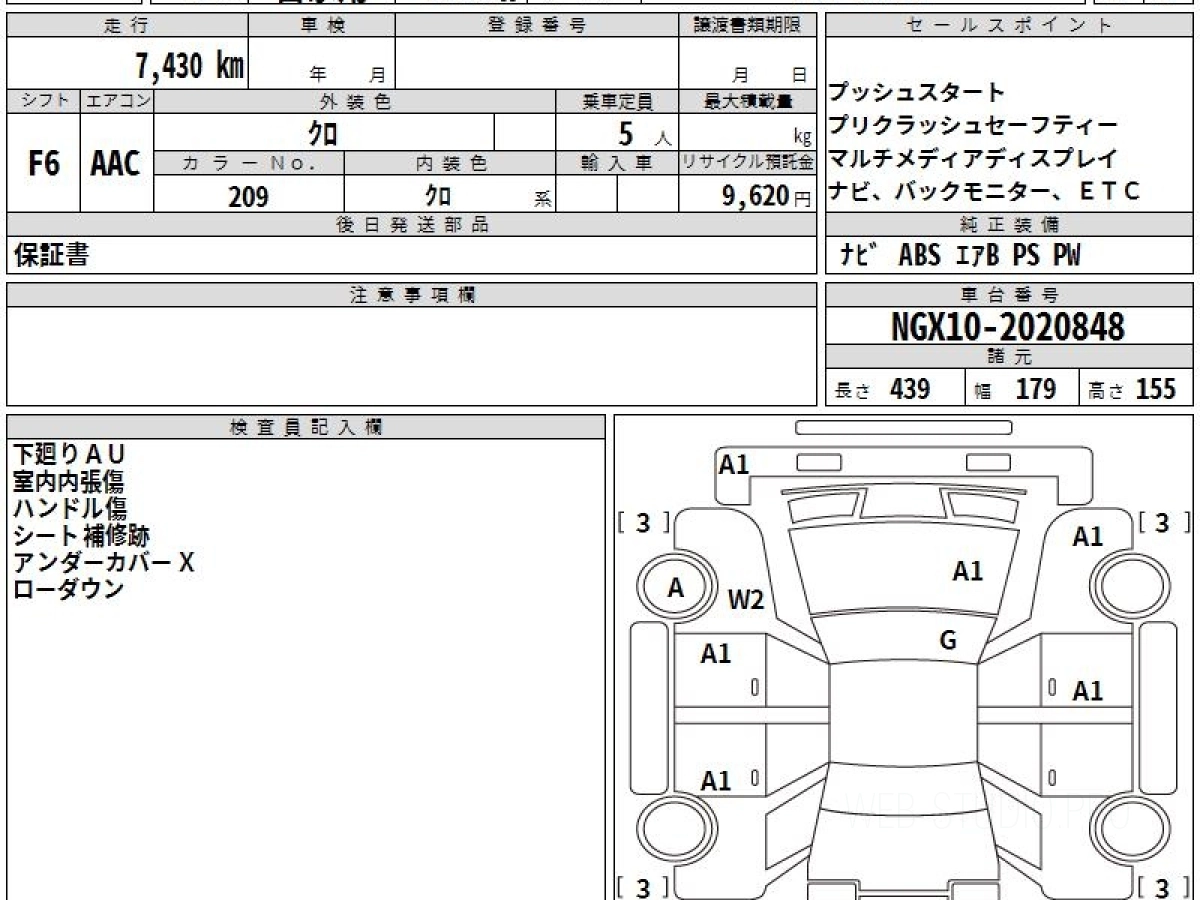Select the 最大積載量 header
Screen dimensions: 1200x900
click(x=747, y=101)
